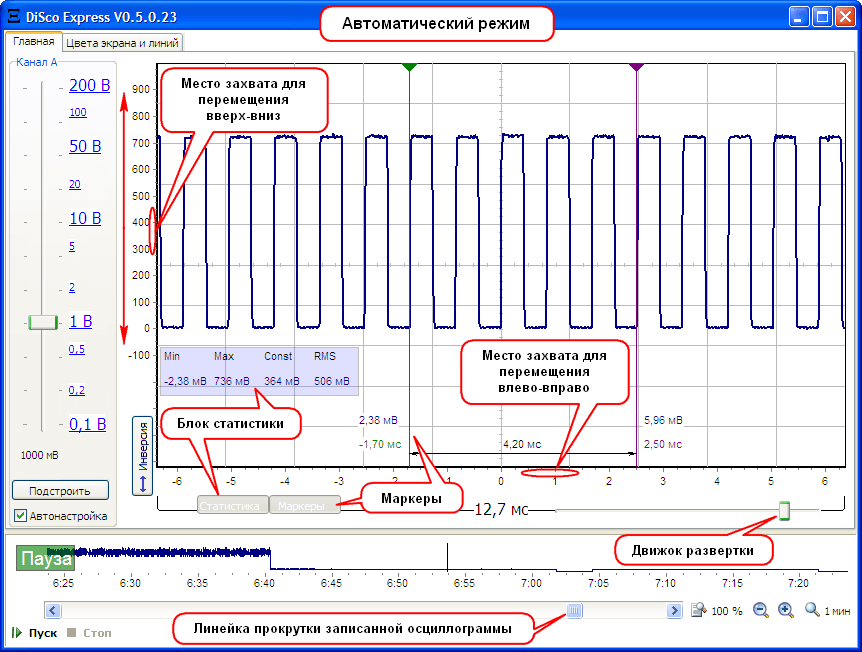Click the right scrollbar arrow
862x652 pixels.
(675, 610)
